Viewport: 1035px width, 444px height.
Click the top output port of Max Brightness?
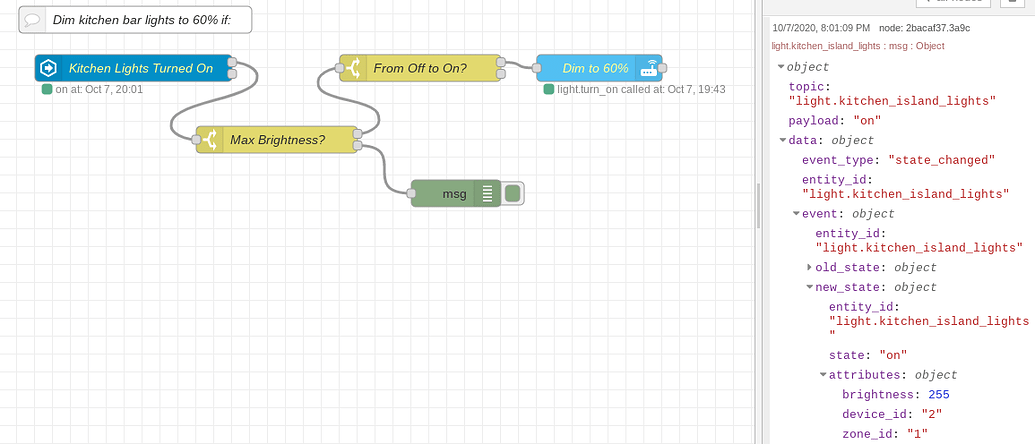tap(357, 133)
